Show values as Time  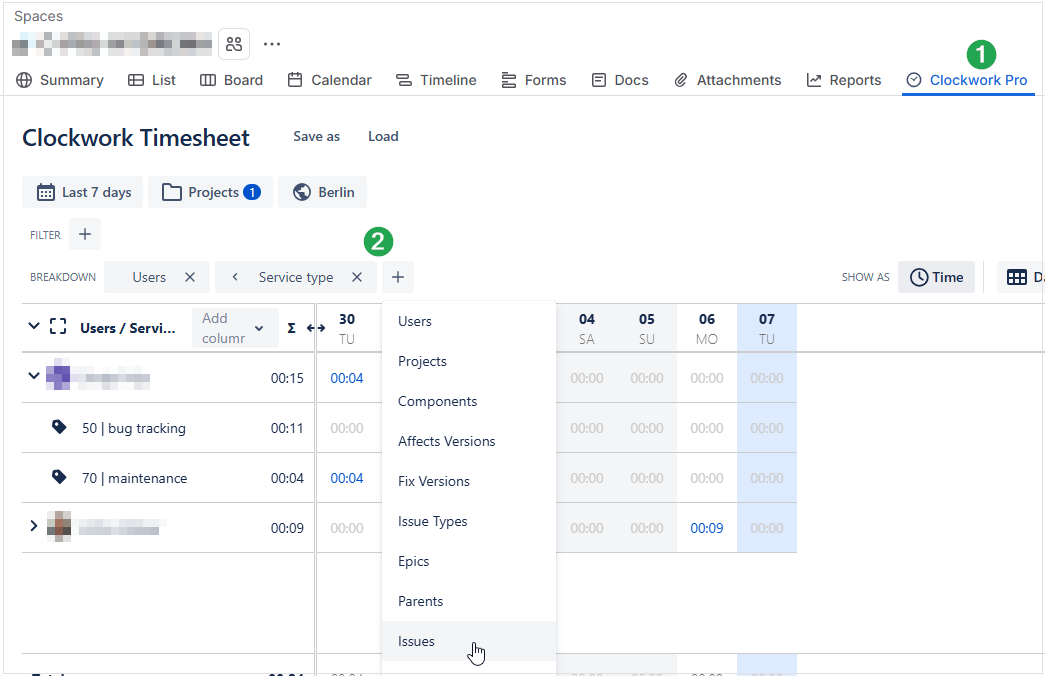click(x=936, y=277)
